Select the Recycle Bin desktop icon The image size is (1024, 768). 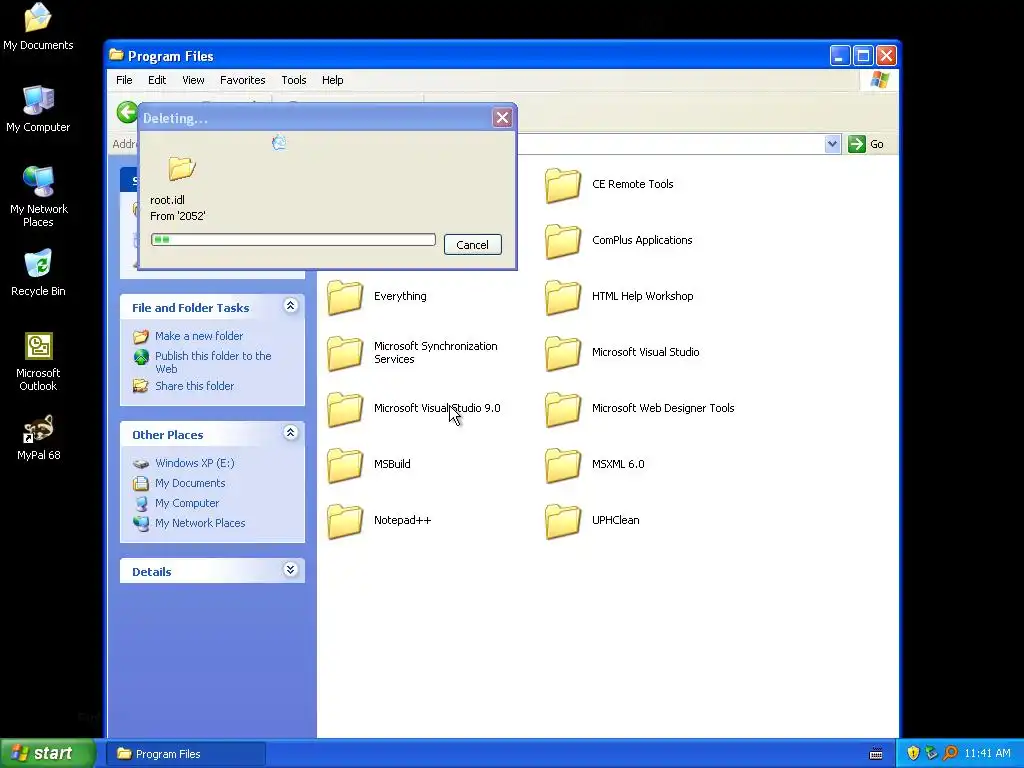coord(38,273)
